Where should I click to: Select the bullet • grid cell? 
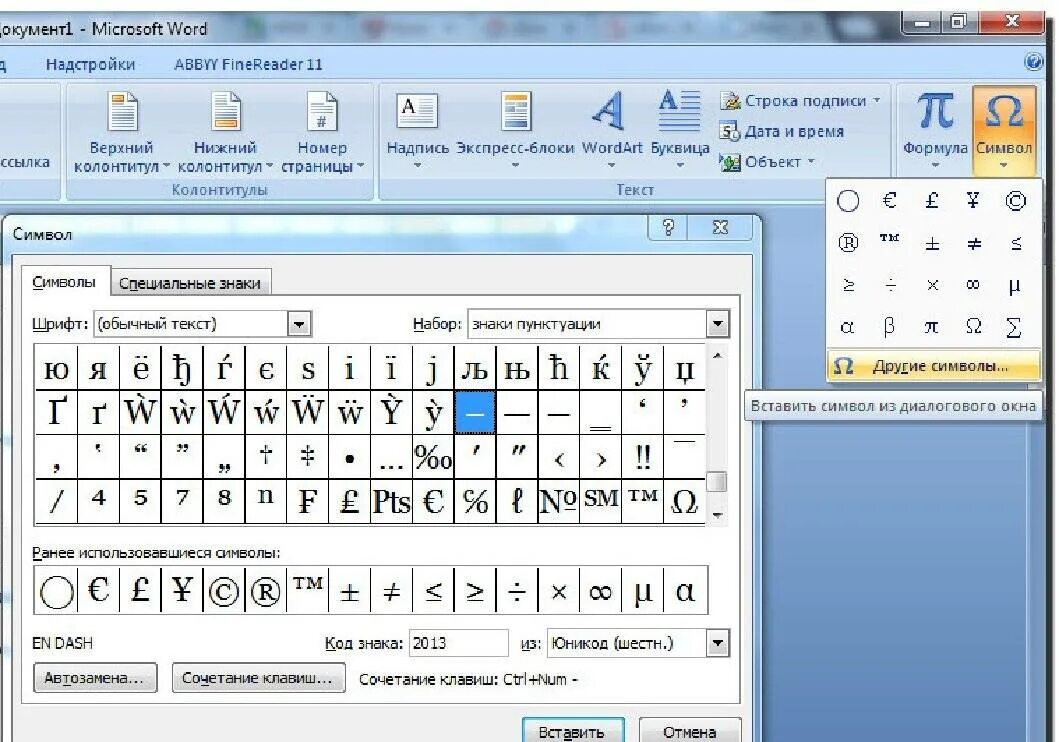point(349,457)
